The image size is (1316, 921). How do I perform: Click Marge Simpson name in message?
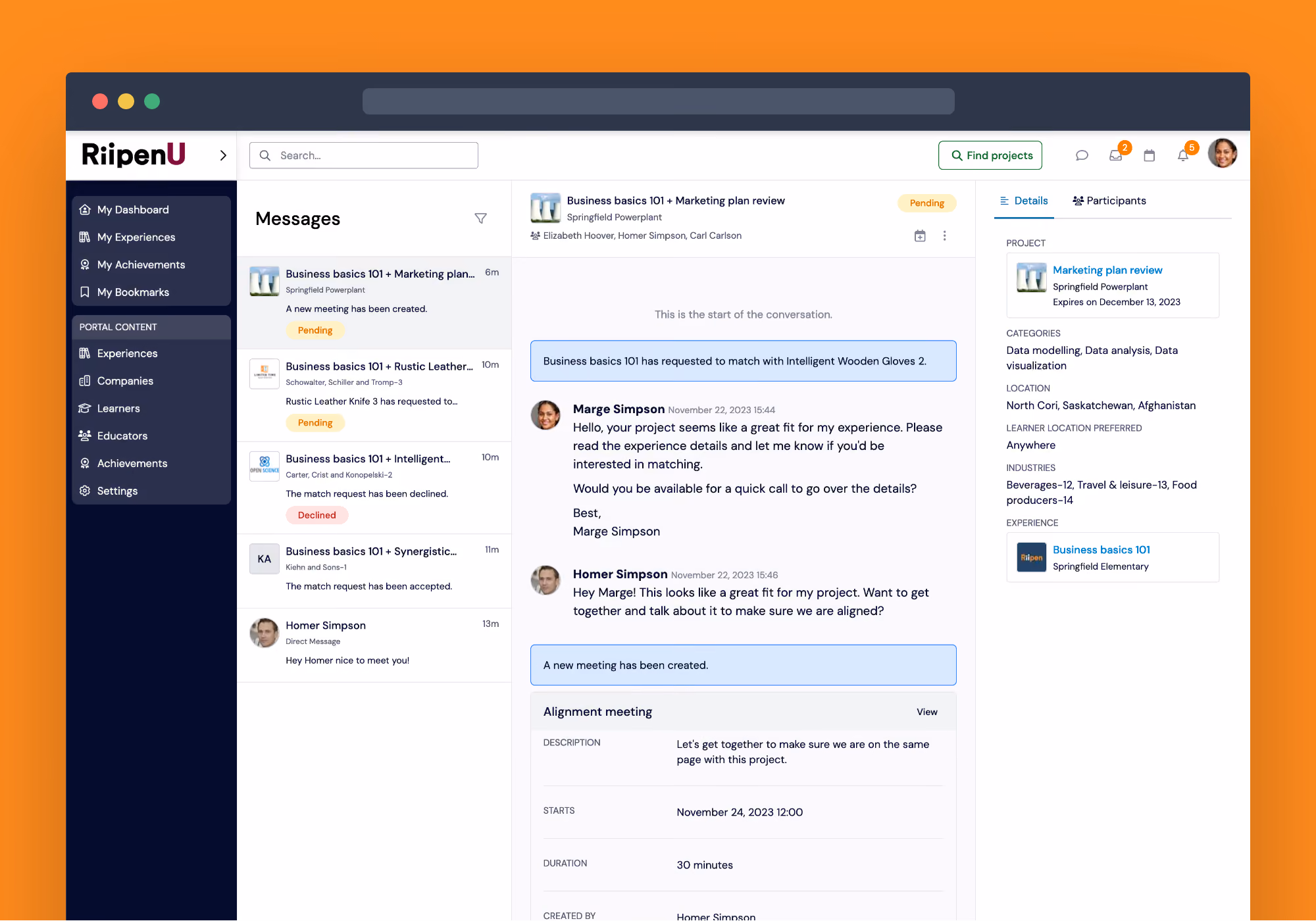619,409
